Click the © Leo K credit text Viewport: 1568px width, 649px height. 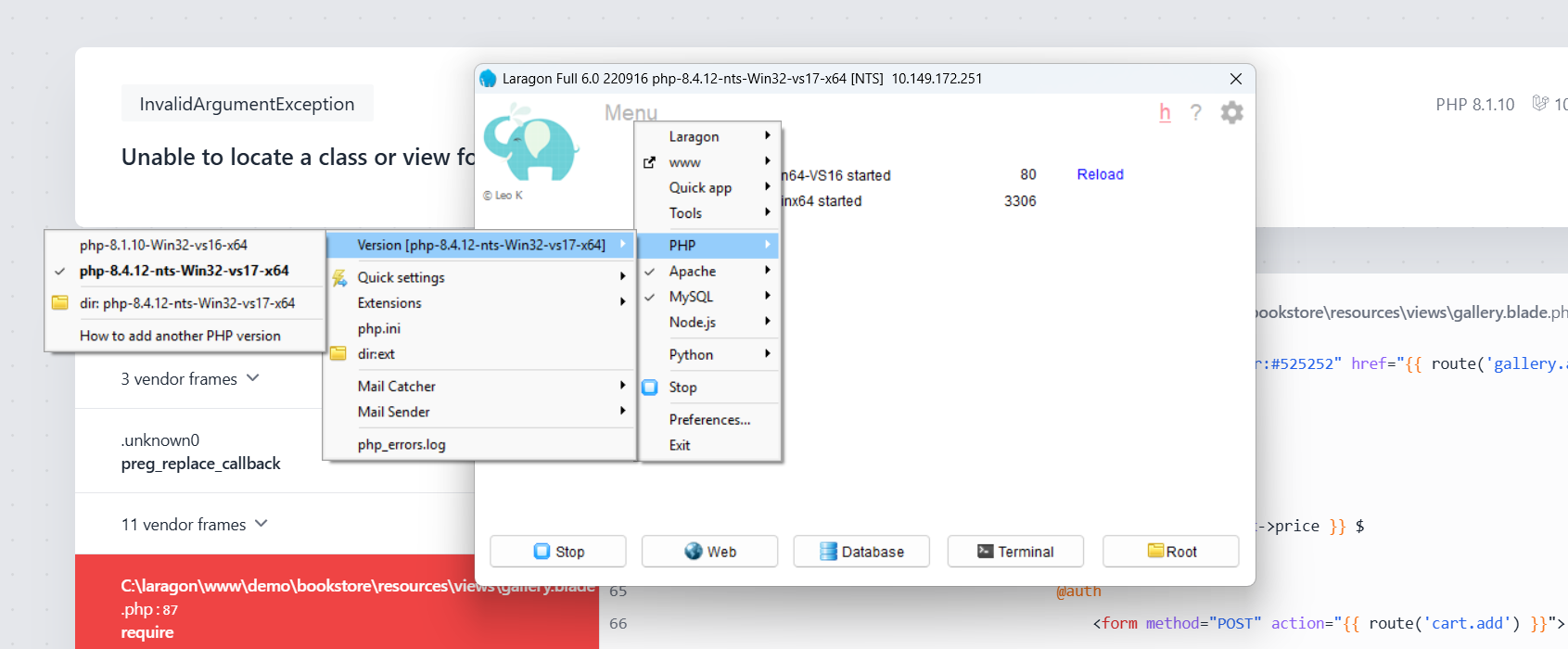pyautogui.click(x=503, y=196)
